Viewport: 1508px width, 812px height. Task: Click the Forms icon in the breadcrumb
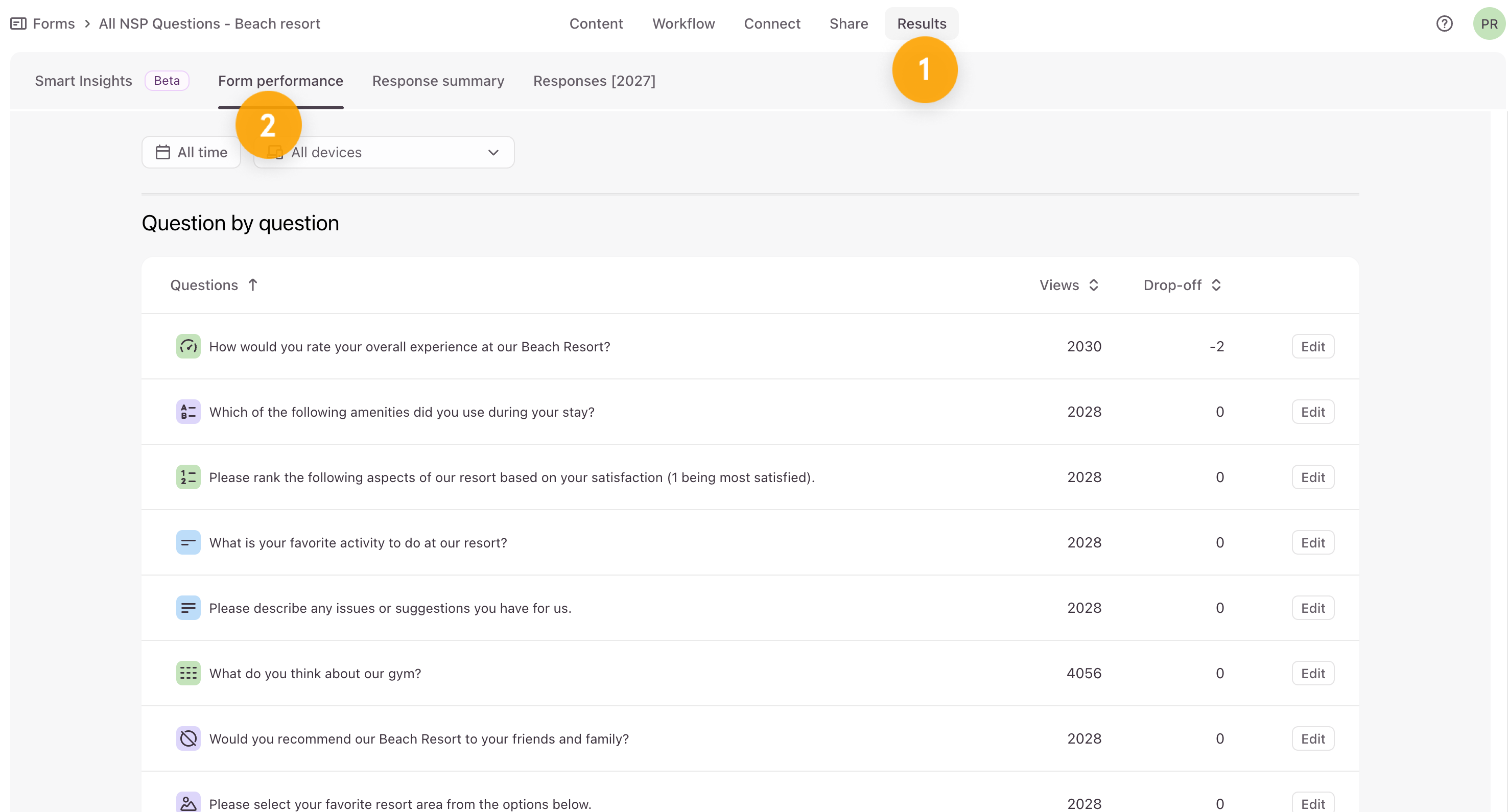(x=18, y=23)
